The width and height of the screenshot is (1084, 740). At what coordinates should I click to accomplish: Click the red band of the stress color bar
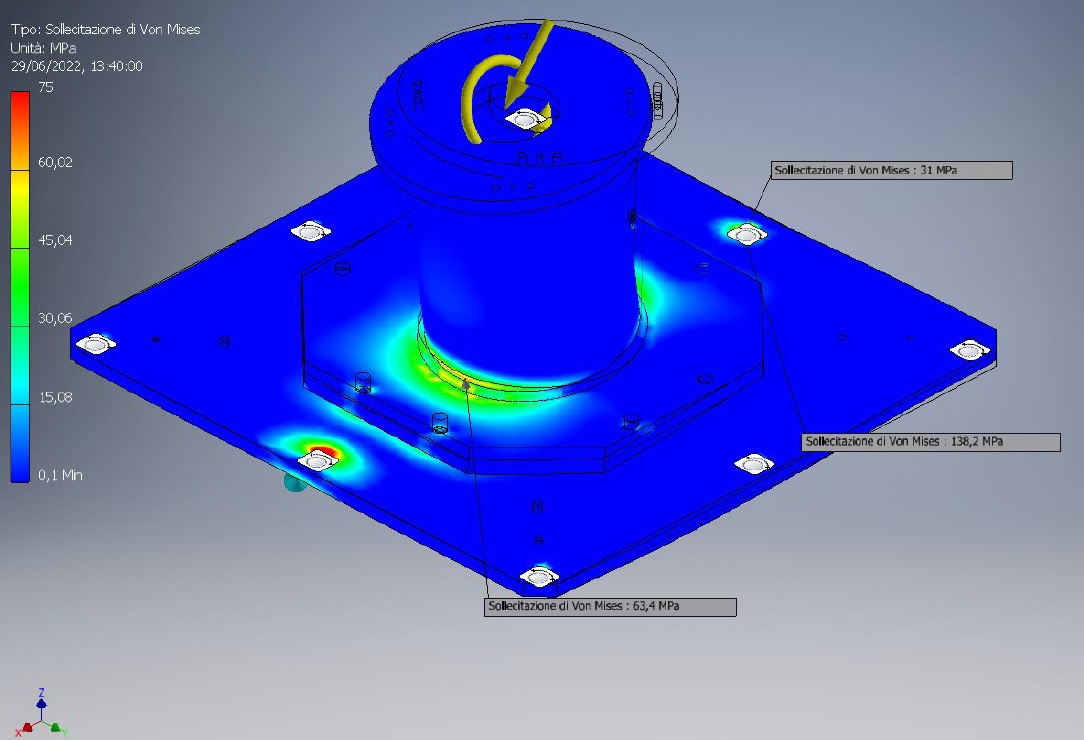pyautogui.click(x=20, y=104)
